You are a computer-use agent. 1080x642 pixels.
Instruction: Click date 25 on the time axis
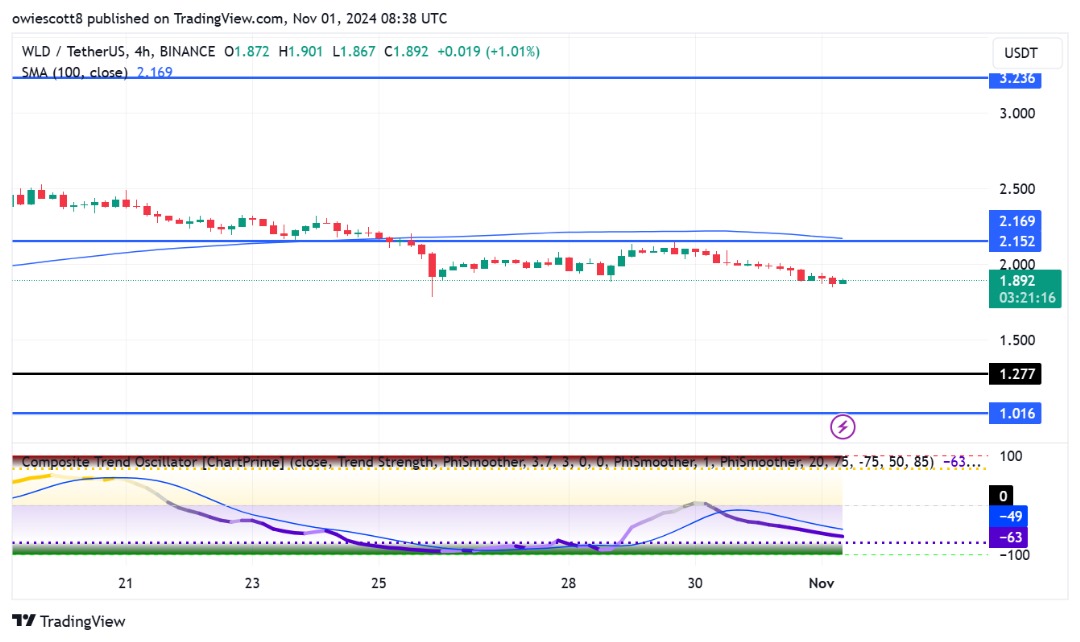379,583
